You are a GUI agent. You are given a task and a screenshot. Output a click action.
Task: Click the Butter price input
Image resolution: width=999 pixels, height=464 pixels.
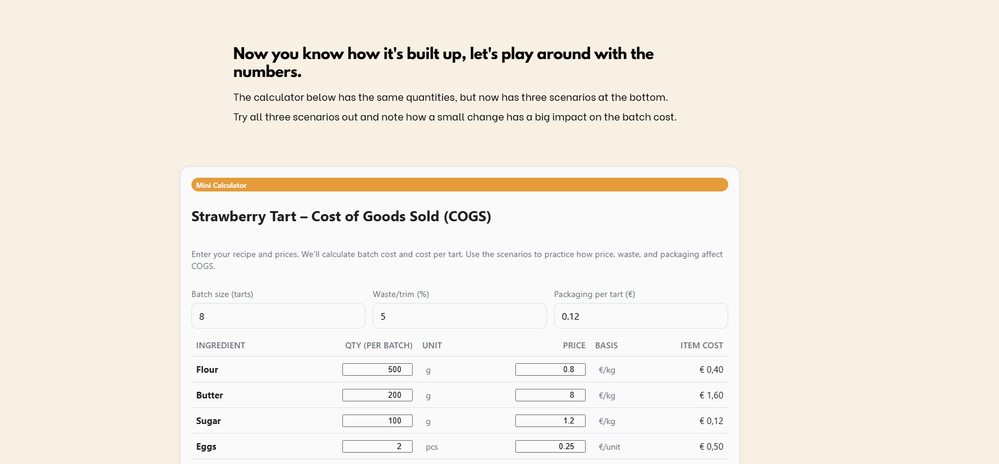pos(550,395)
